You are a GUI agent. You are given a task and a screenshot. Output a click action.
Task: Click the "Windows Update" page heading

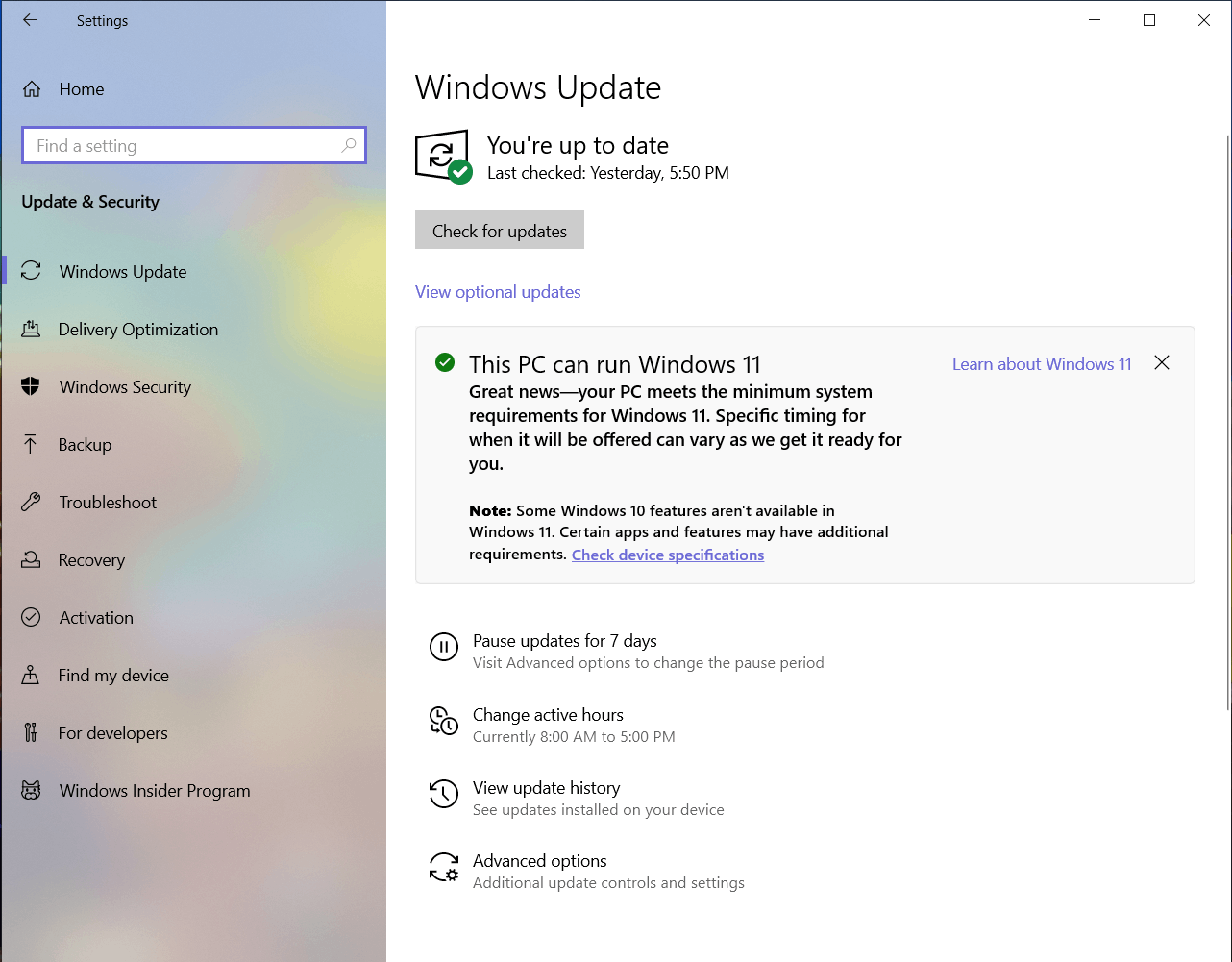(x=538, y=88)
